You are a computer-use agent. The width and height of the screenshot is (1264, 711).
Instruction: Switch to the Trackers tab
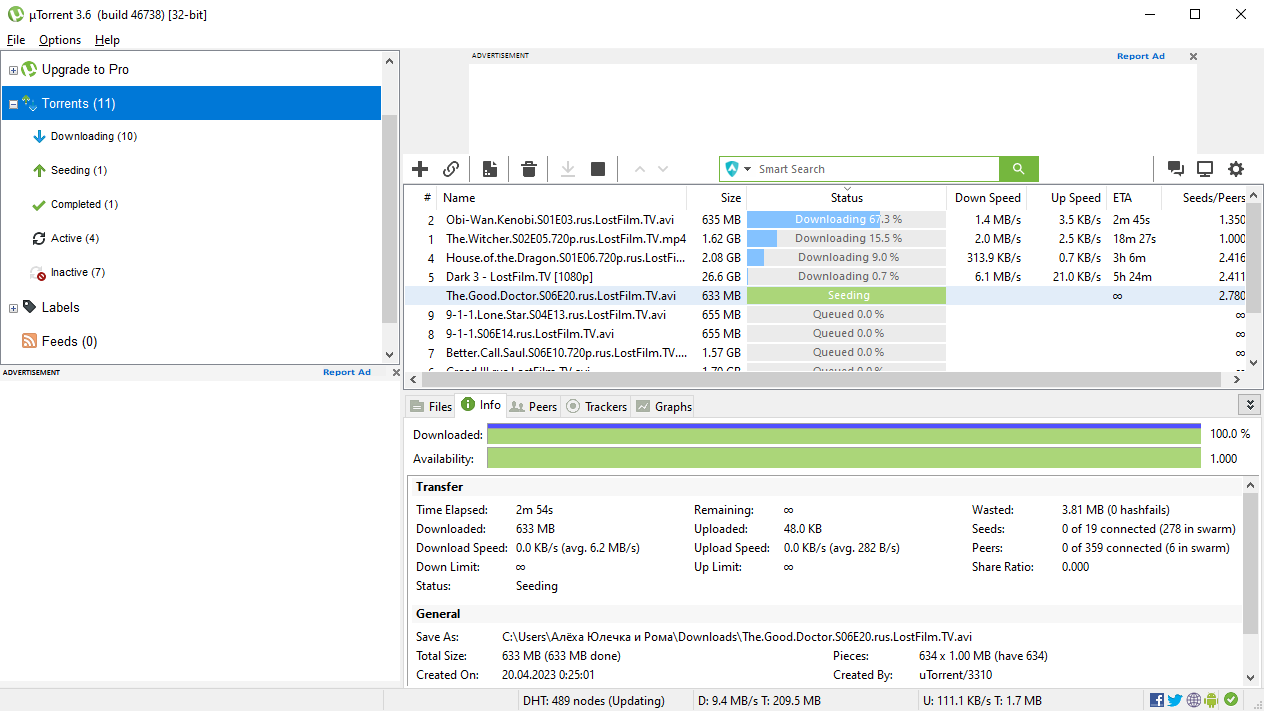(596, 406)
